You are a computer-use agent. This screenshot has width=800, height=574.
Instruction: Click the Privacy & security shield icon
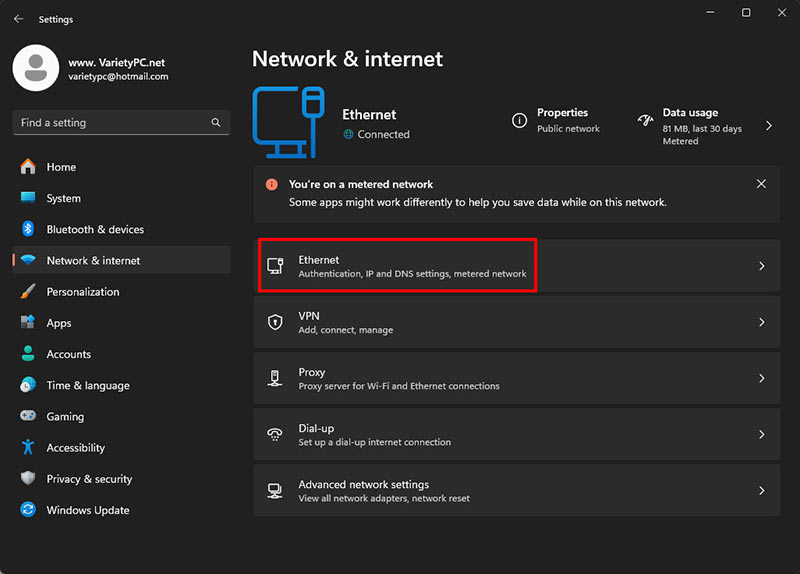click(28, 478)
